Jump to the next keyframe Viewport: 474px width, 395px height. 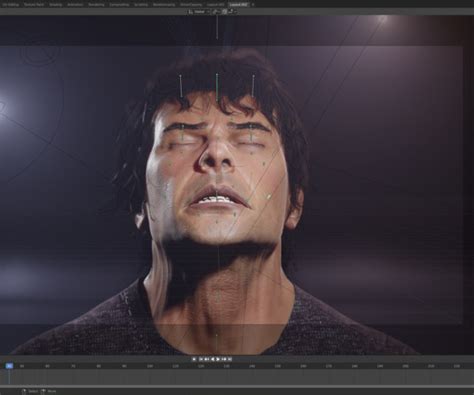(x=224, y=359)
